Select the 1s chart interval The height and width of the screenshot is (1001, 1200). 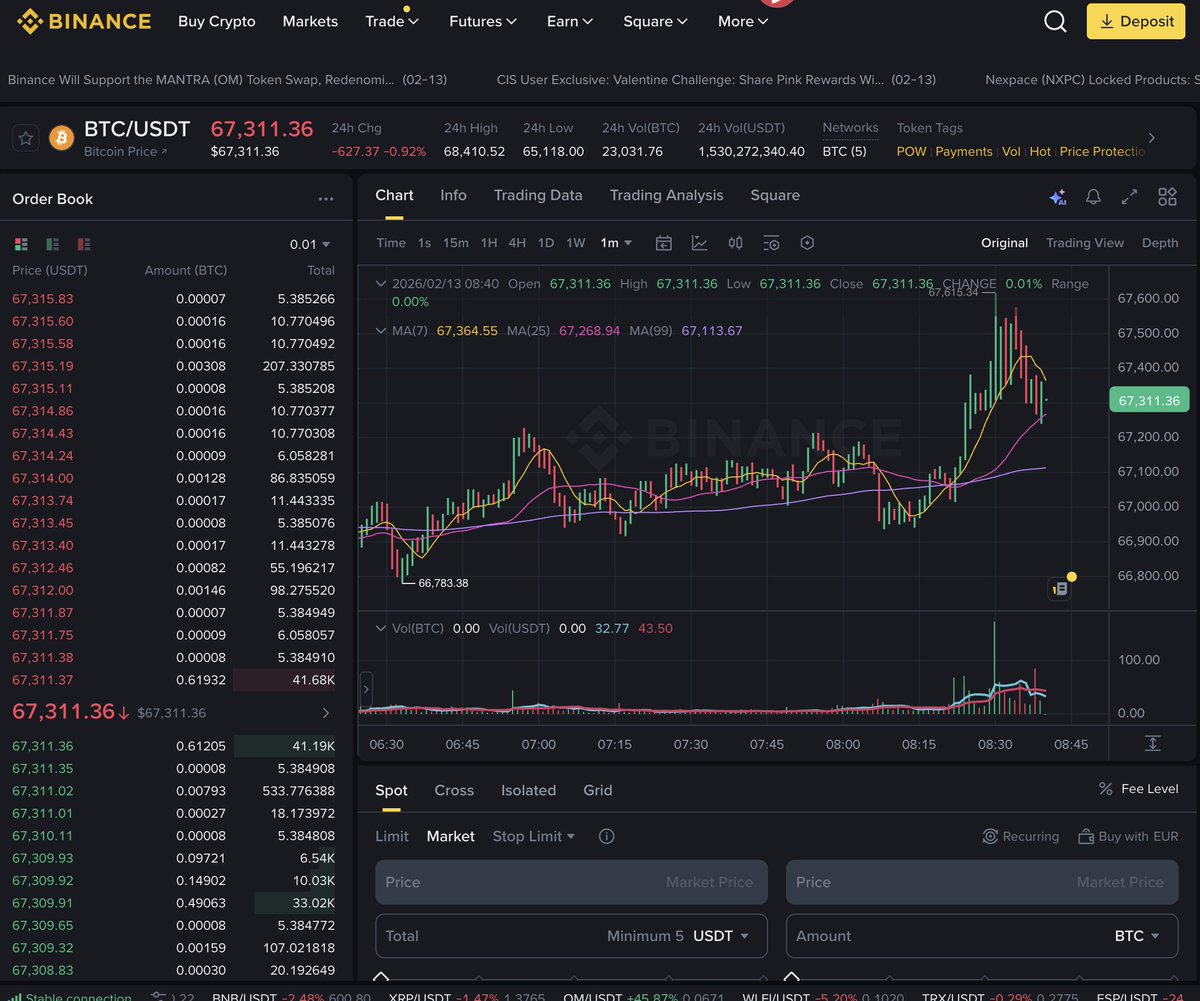point(424,243)
